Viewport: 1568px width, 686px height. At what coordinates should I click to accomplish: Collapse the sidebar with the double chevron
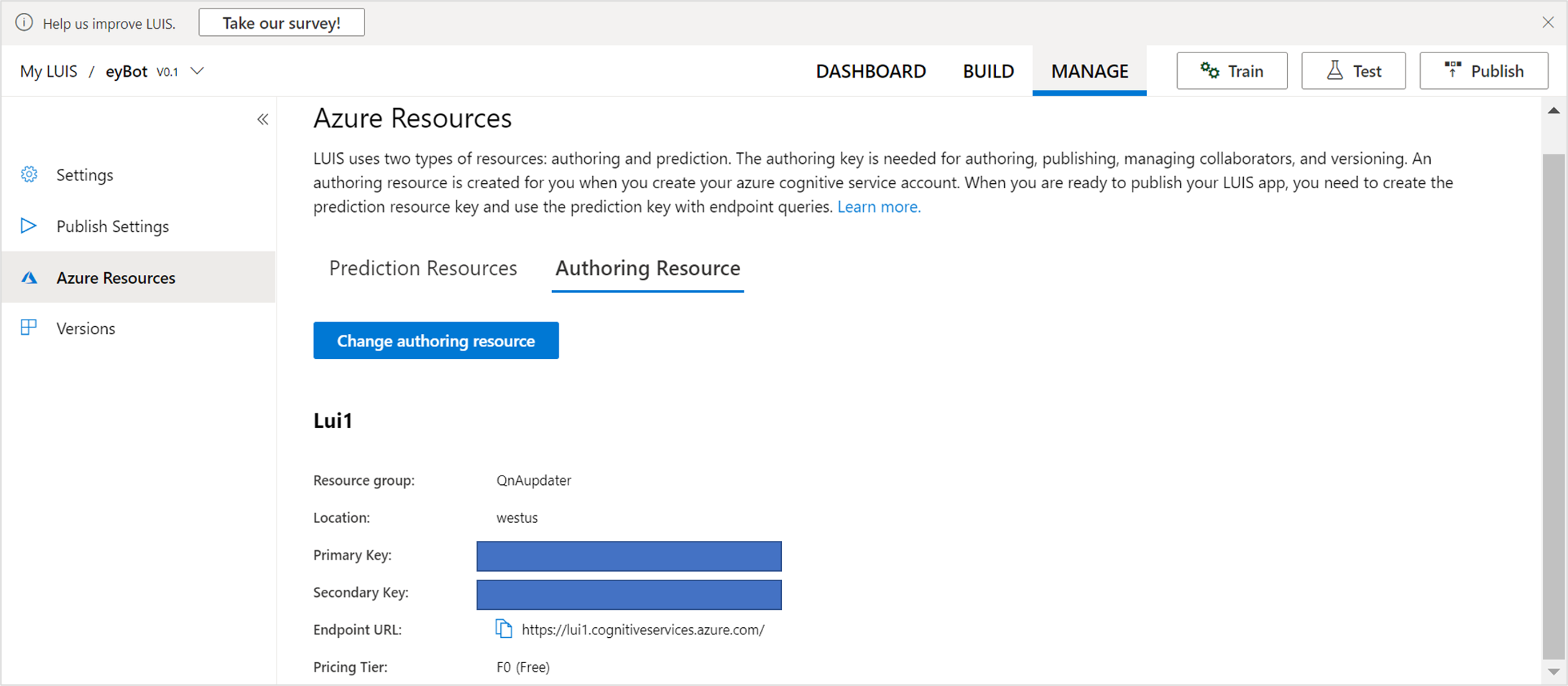pos(263,120)
